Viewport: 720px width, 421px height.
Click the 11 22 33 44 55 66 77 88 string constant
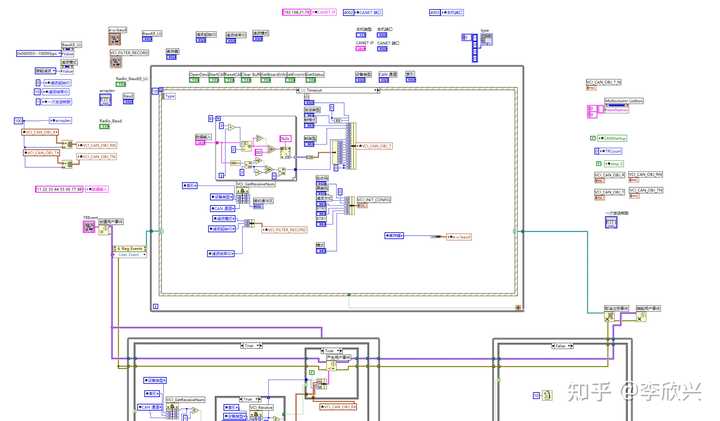click(60, 189)
